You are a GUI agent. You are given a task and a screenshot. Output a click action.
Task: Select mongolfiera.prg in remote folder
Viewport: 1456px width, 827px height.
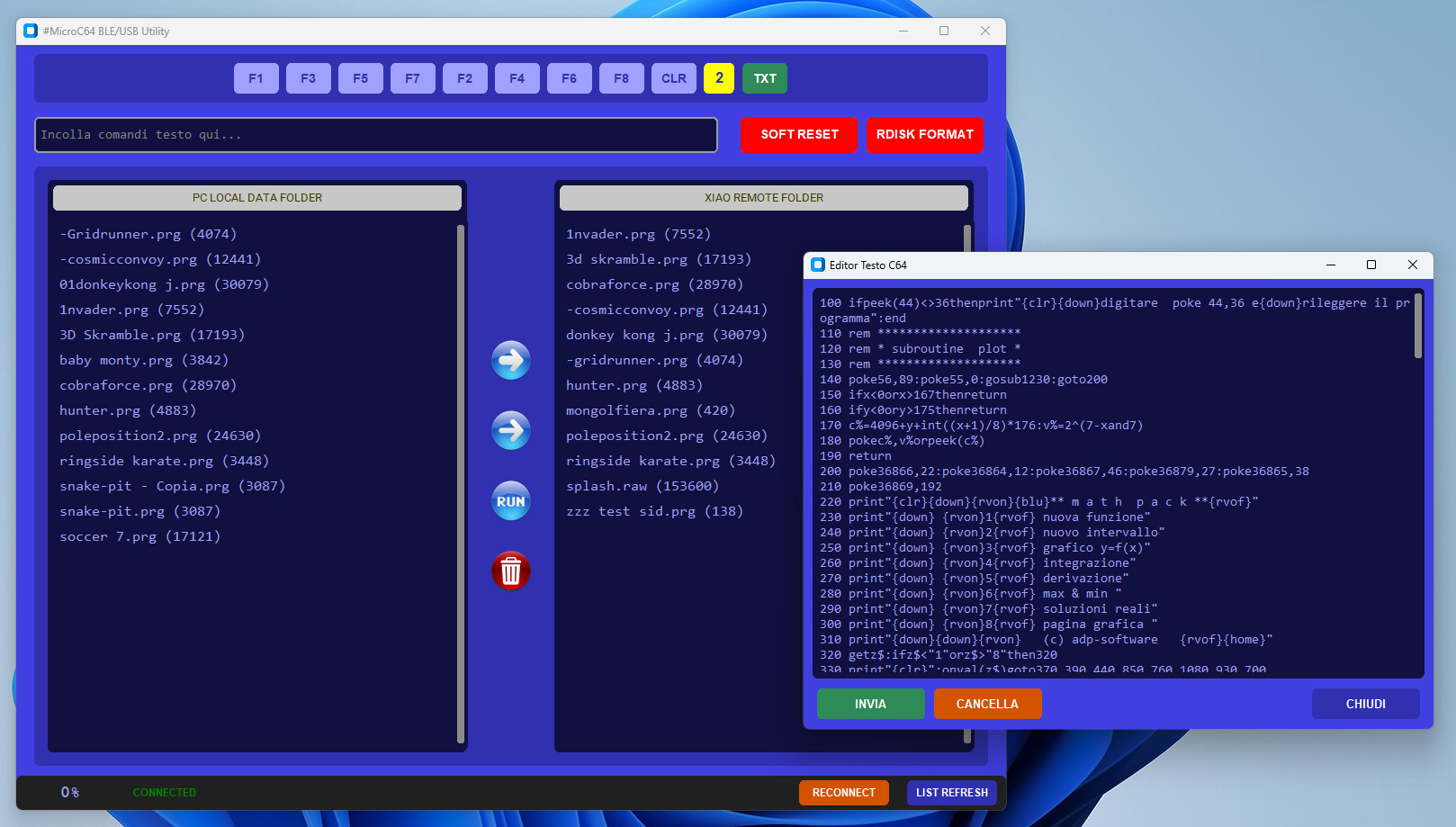point(650,410)
